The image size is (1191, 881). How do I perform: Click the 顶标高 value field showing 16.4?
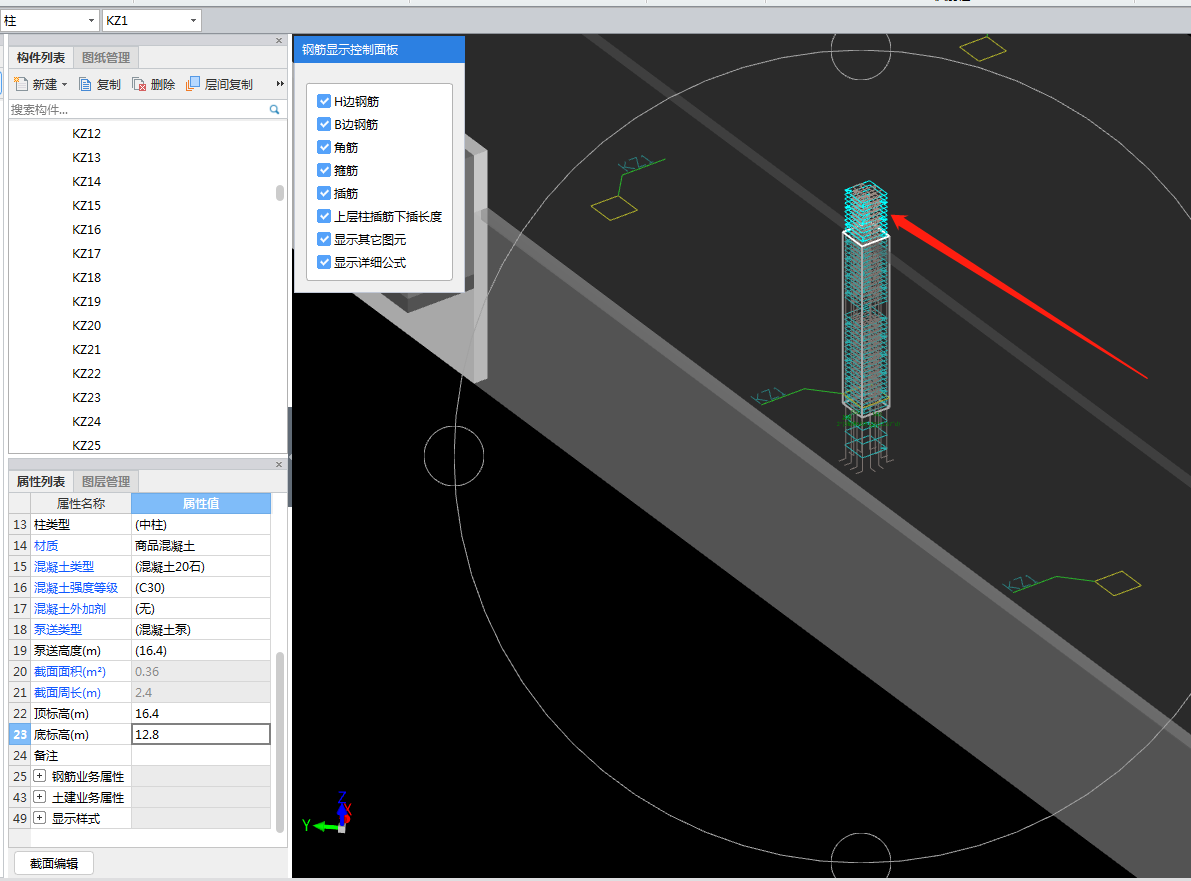[x=200, y=713]
